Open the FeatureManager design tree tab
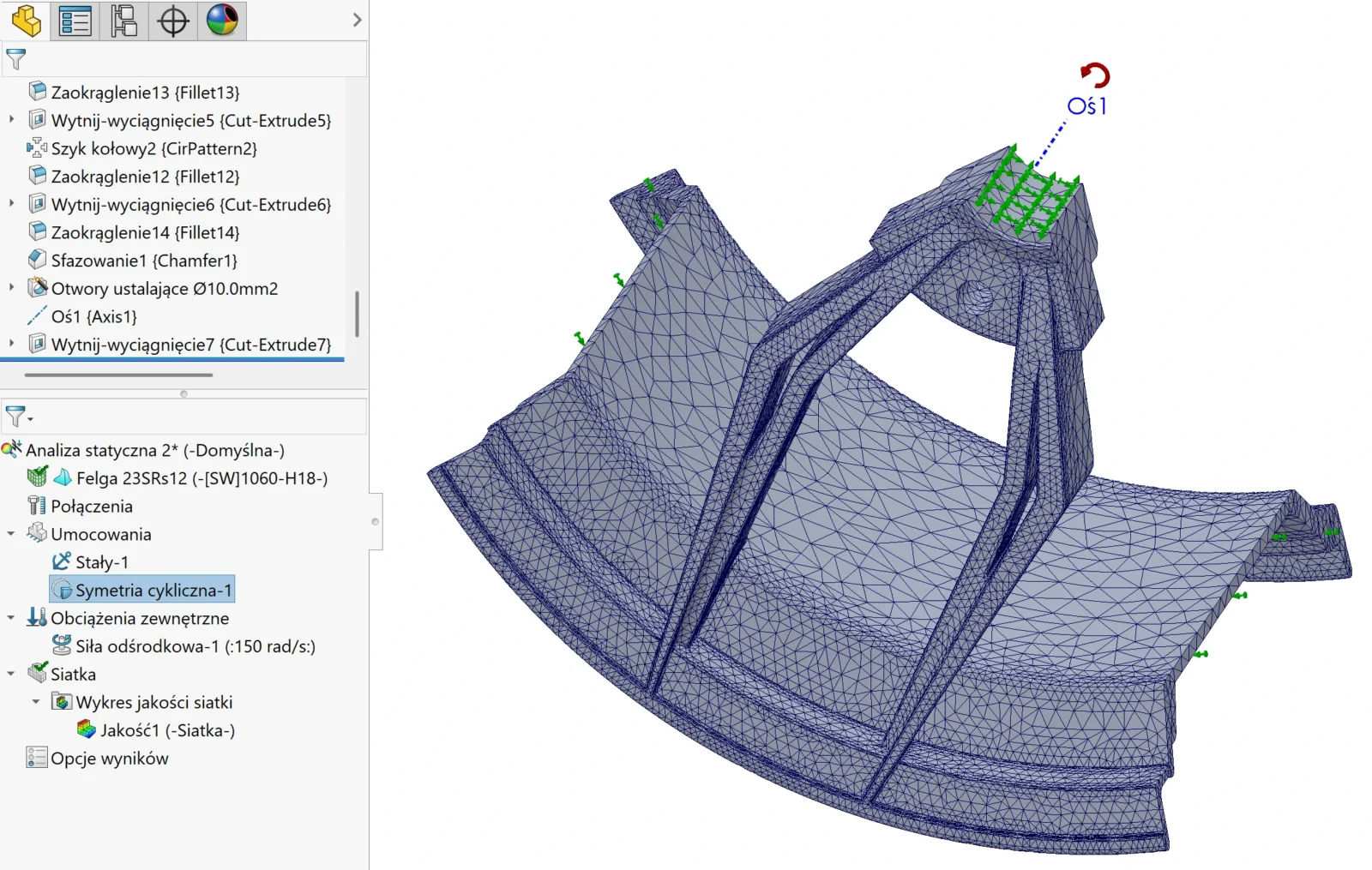1372x870 pixels. tap(27, 21)
